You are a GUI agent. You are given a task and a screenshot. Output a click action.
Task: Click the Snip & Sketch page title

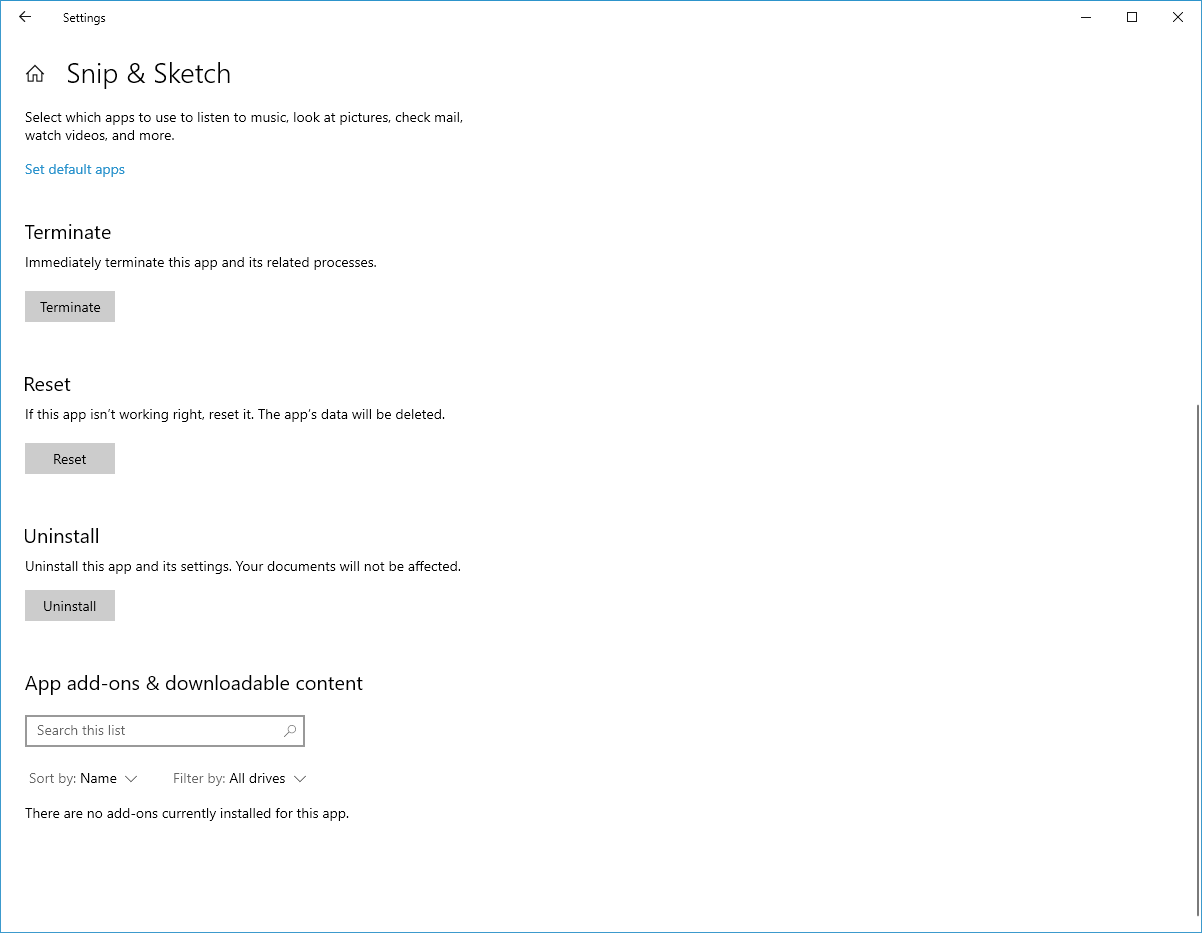click(x=149, y=74)
